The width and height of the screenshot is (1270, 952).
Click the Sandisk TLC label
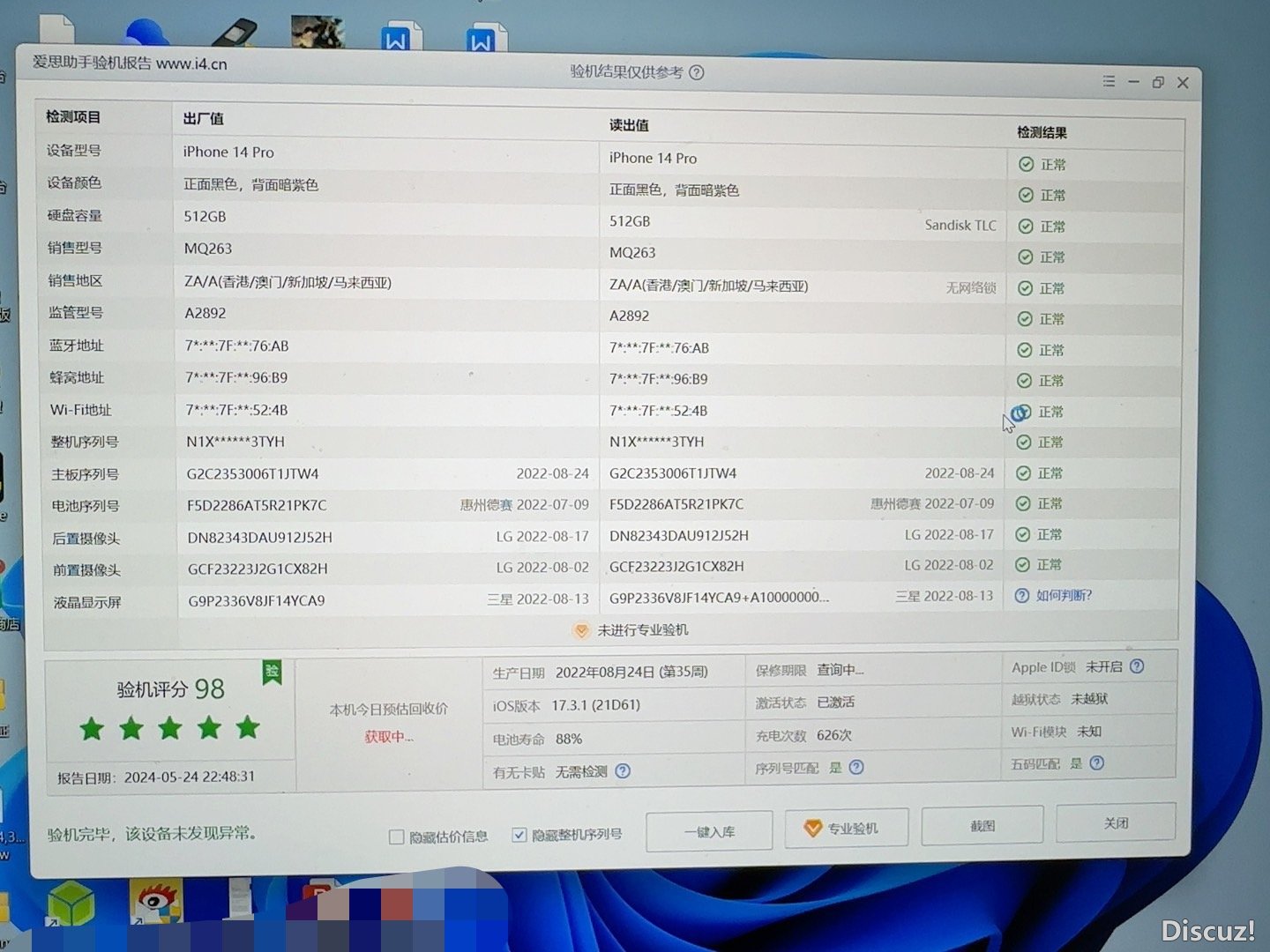point(960,225)
